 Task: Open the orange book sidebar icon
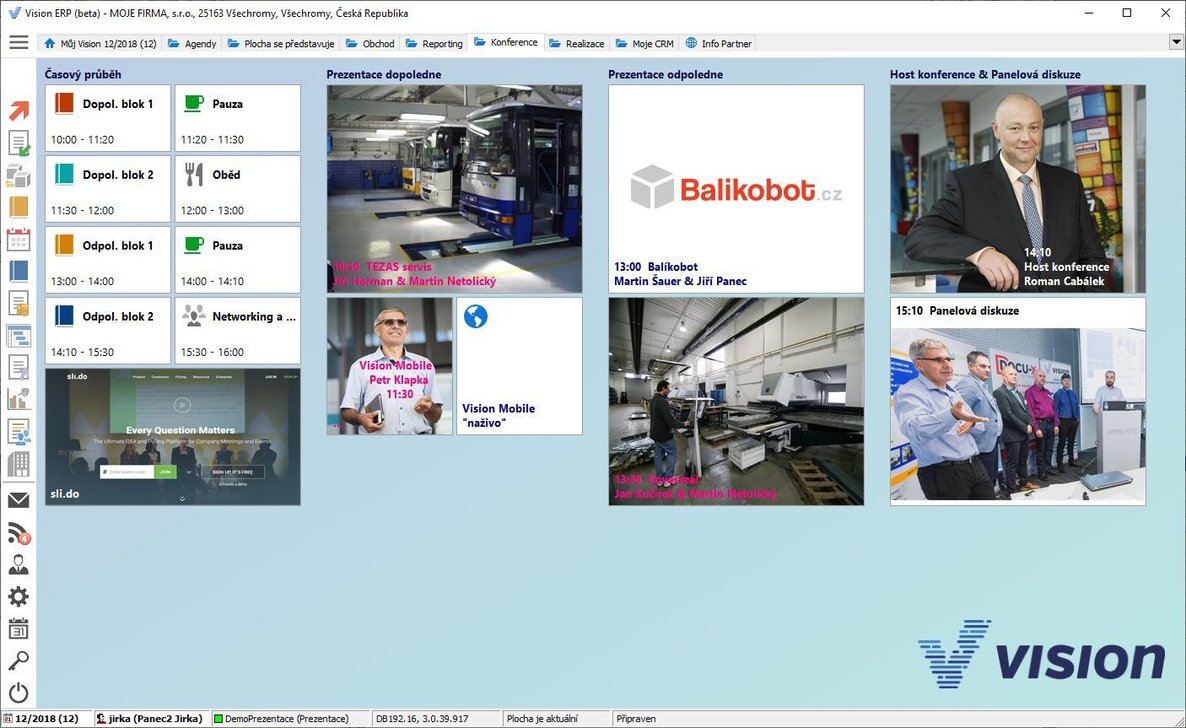pos(18,207)
